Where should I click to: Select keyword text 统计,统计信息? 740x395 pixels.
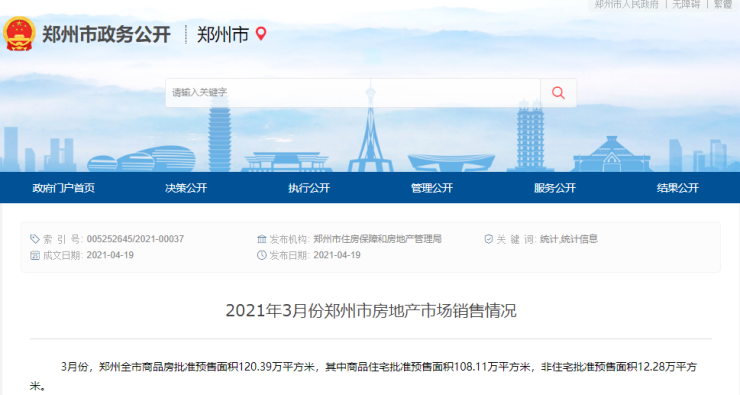pos(569,239)
